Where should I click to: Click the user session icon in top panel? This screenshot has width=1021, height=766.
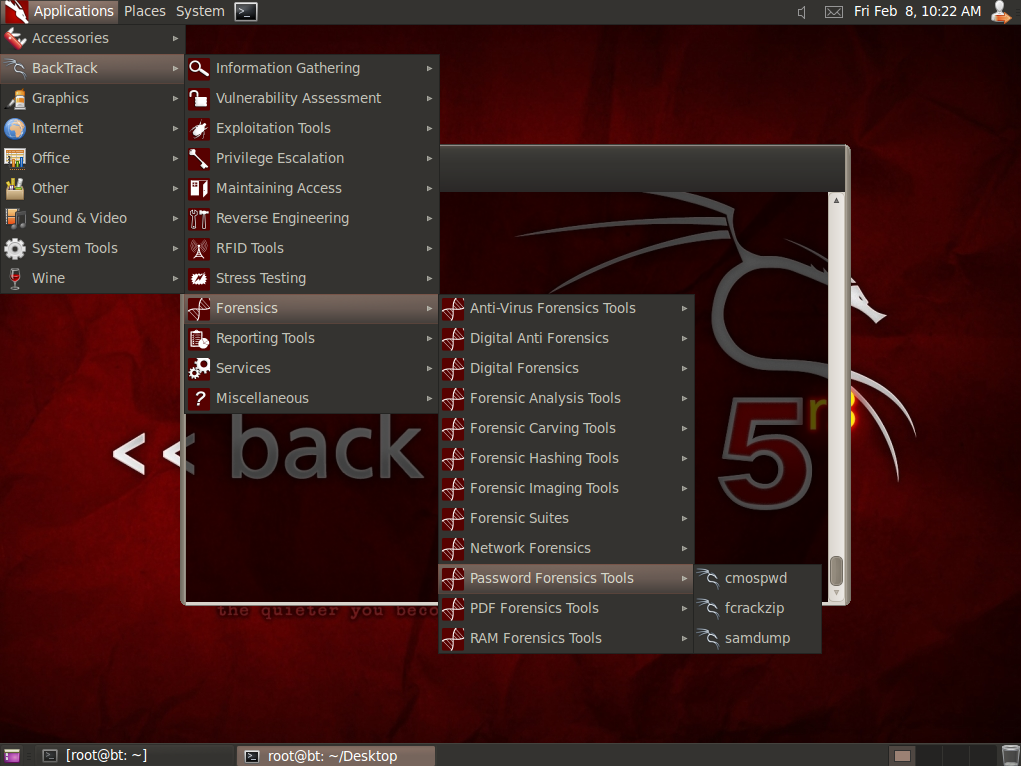click(x=1001, y=12)
